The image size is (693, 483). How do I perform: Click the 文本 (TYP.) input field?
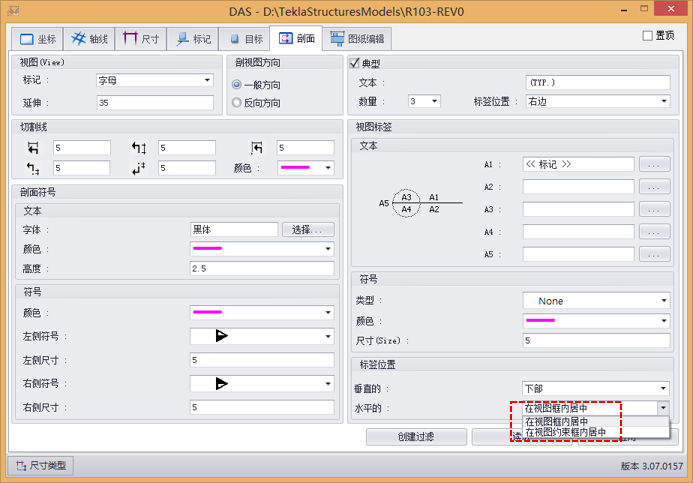coord(598,83)
